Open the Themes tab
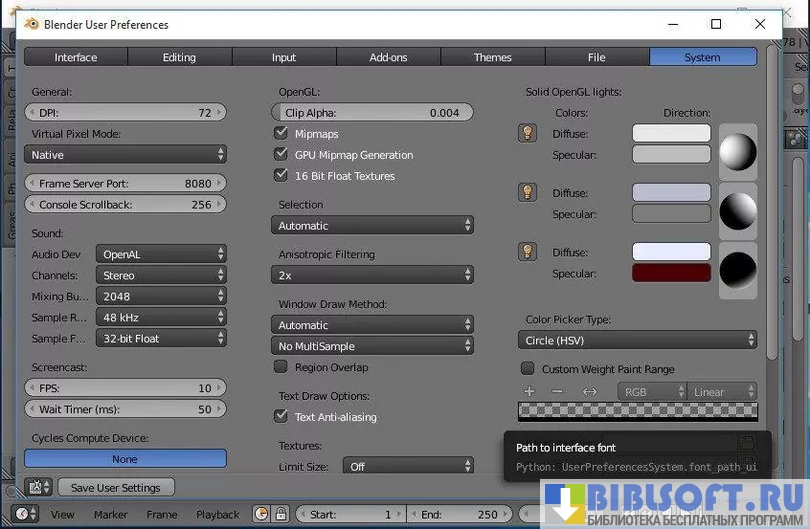Screen dimensions: 810x529 (492, 57)
